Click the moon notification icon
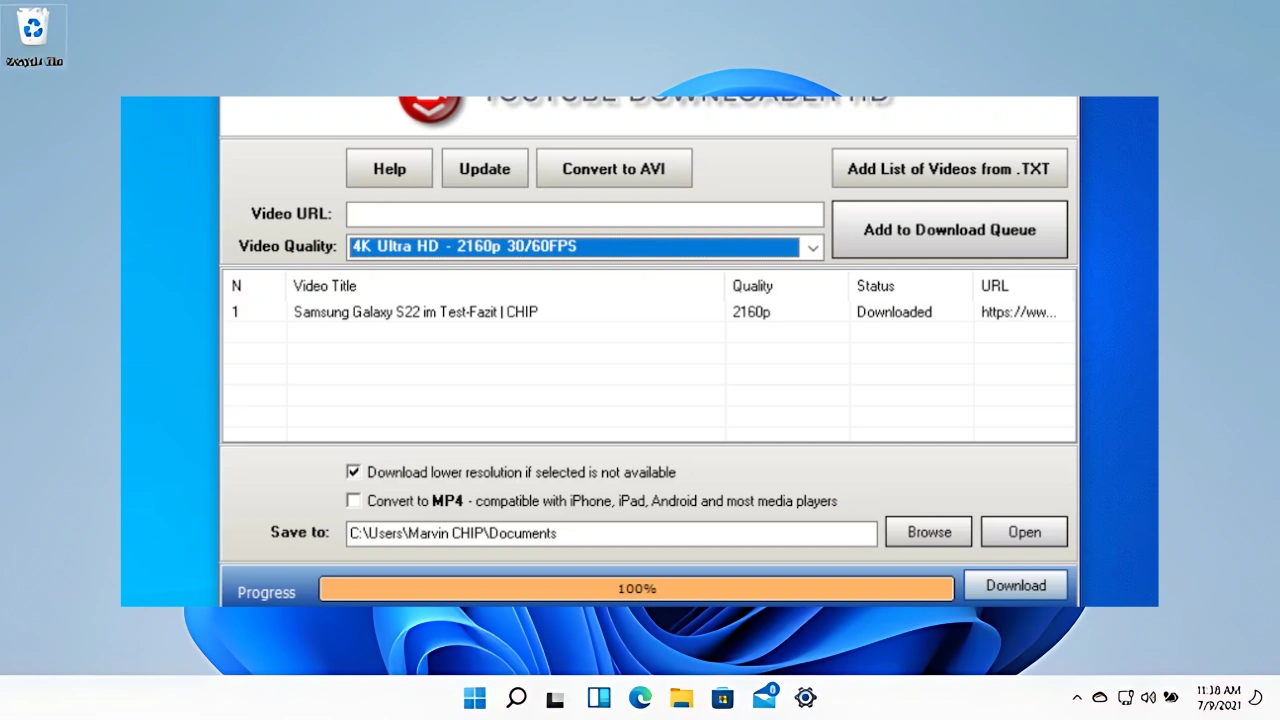 (x=1257, y=698)
